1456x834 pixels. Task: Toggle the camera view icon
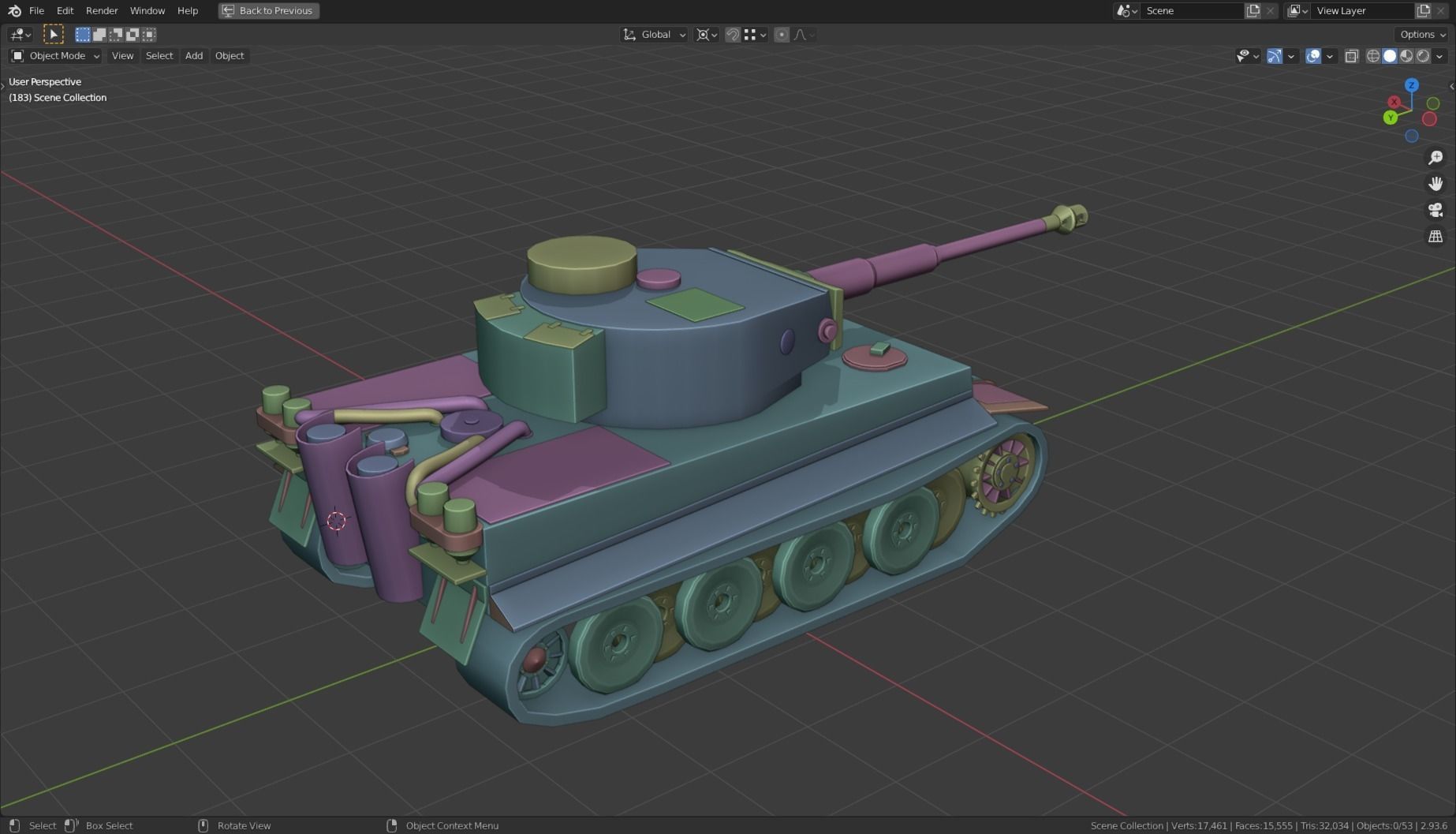click(x=1435, y=210)
